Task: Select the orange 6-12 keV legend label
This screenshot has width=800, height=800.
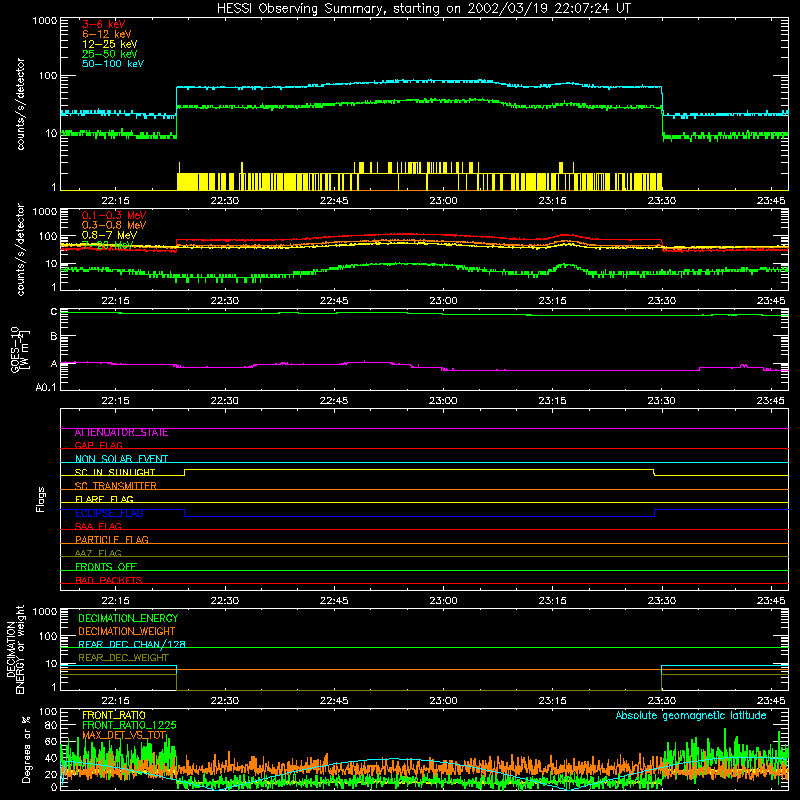Action: (x=107, y=34)
